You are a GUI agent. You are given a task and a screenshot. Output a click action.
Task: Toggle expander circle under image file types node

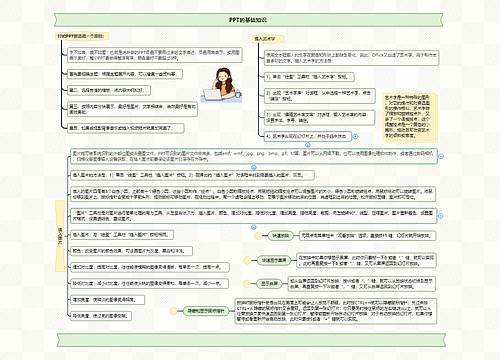point(254,167)
